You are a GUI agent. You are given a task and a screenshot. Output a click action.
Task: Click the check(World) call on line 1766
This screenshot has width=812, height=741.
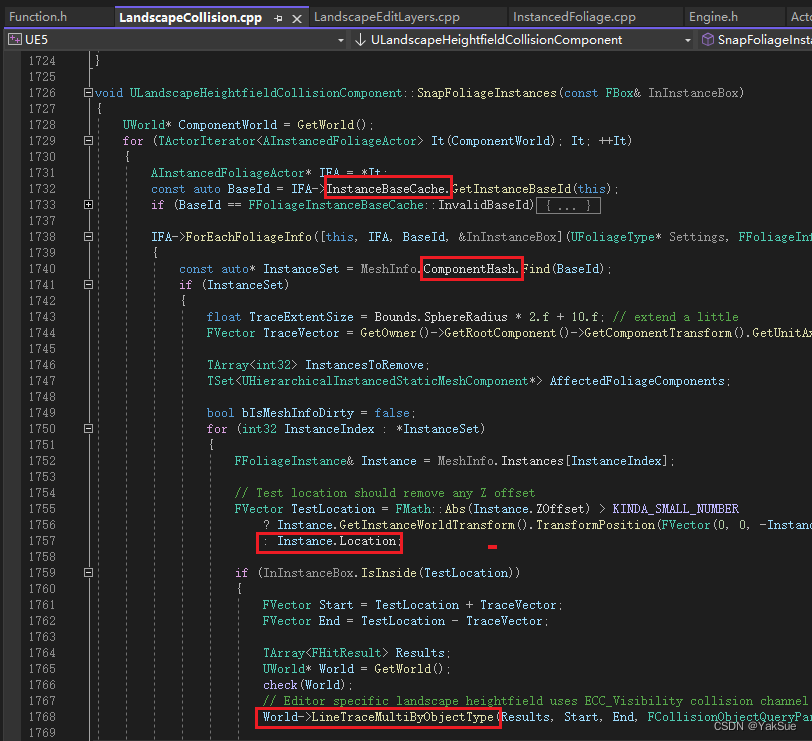(303, 685)
